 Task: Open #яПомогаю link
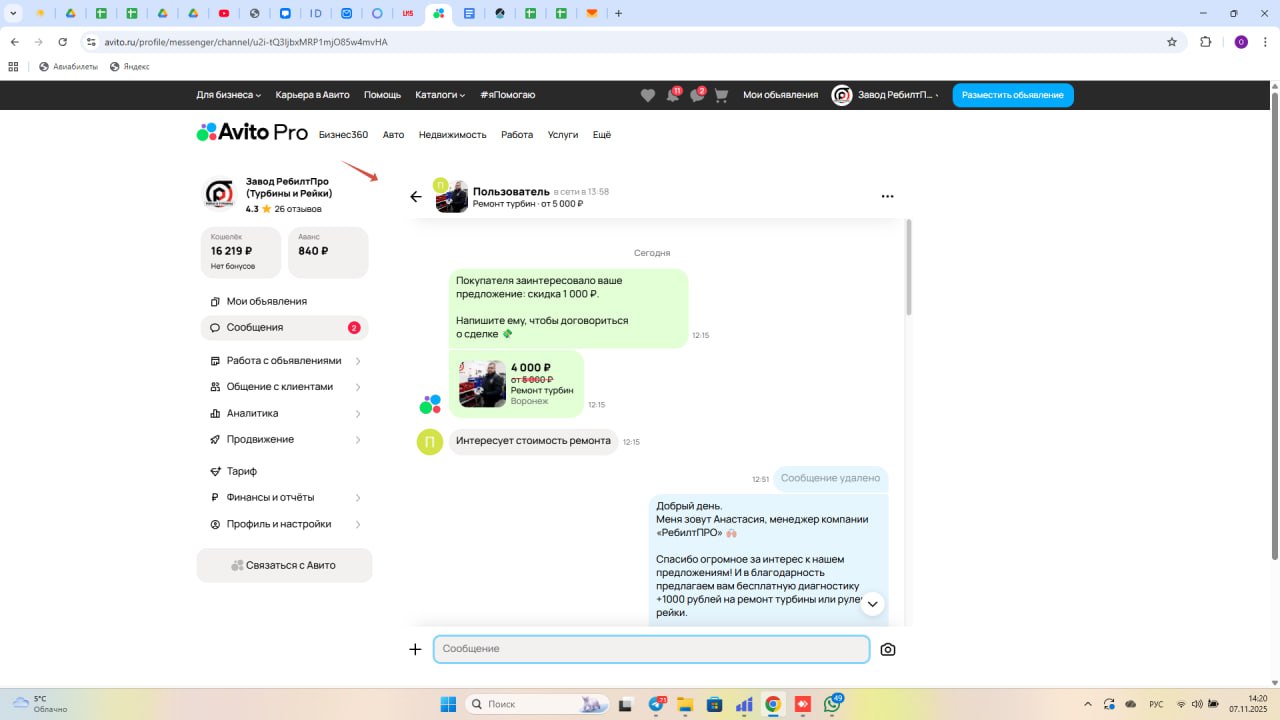pos(507,95)
